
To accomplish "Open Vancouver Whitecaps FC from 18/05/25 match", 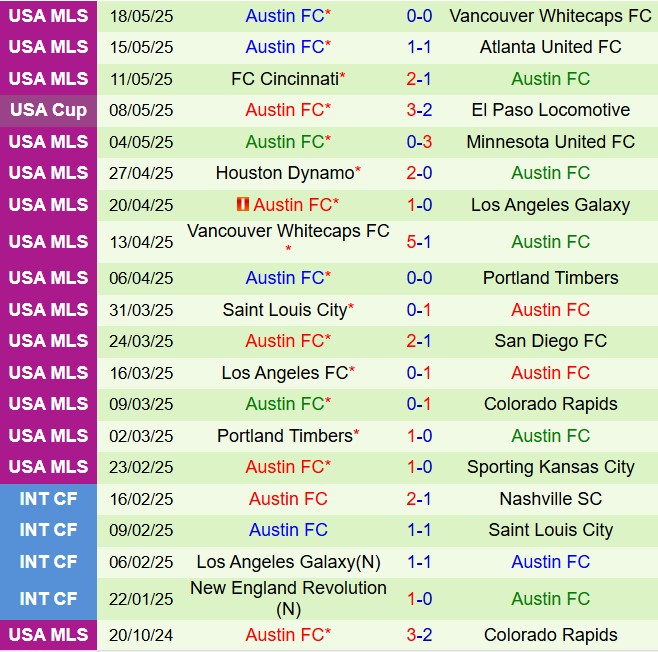I will coord(550,16).
